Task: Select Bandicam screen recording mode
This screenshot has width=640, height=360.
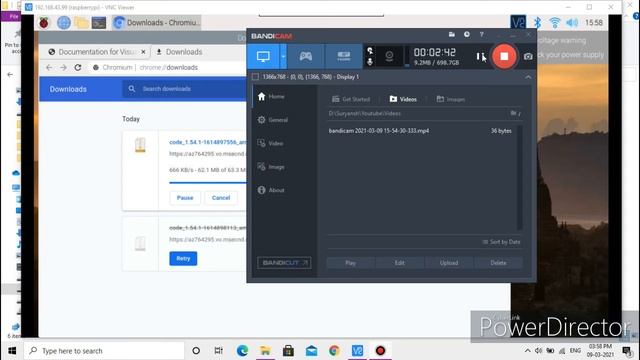Action: pos(263,56)
